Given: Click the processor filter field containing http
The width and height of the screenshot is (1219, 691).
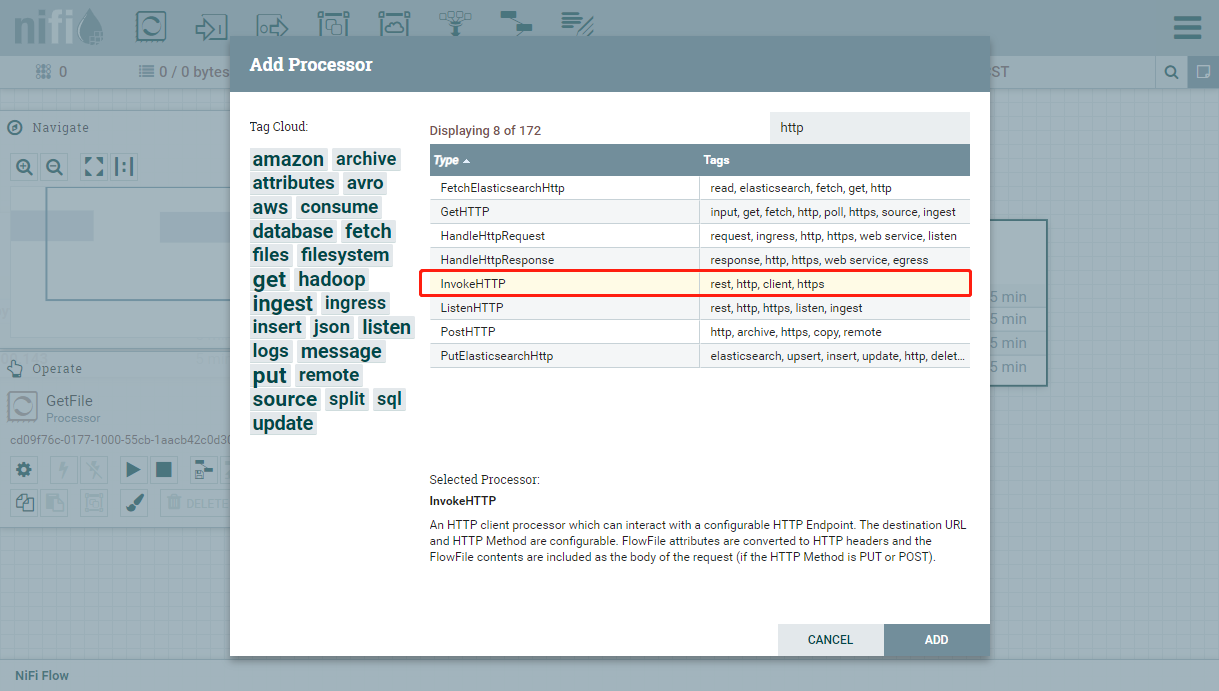Looking at the screenshot, I should click(869, 128).
